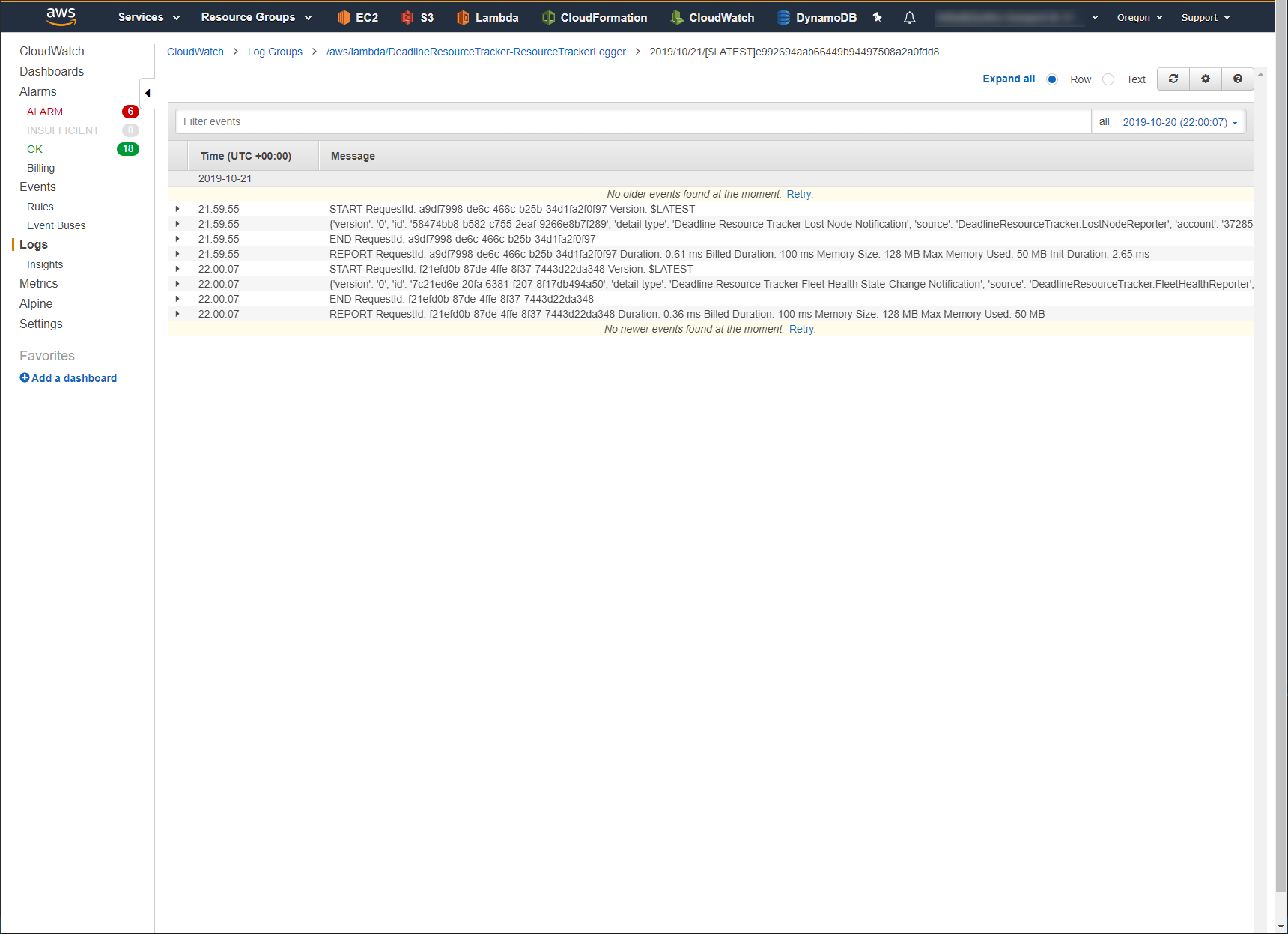The width and height of the screenshot is (1288, 934).
Task: Open Alpine in the sidebar
Action: pos(36,303)
